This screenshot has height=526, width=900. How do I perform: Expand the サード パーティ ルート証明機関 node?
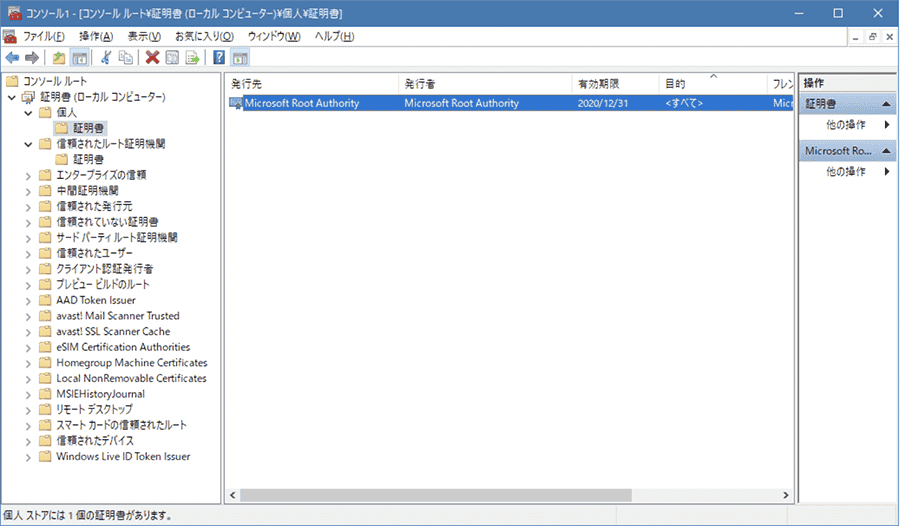coord(28,238)
